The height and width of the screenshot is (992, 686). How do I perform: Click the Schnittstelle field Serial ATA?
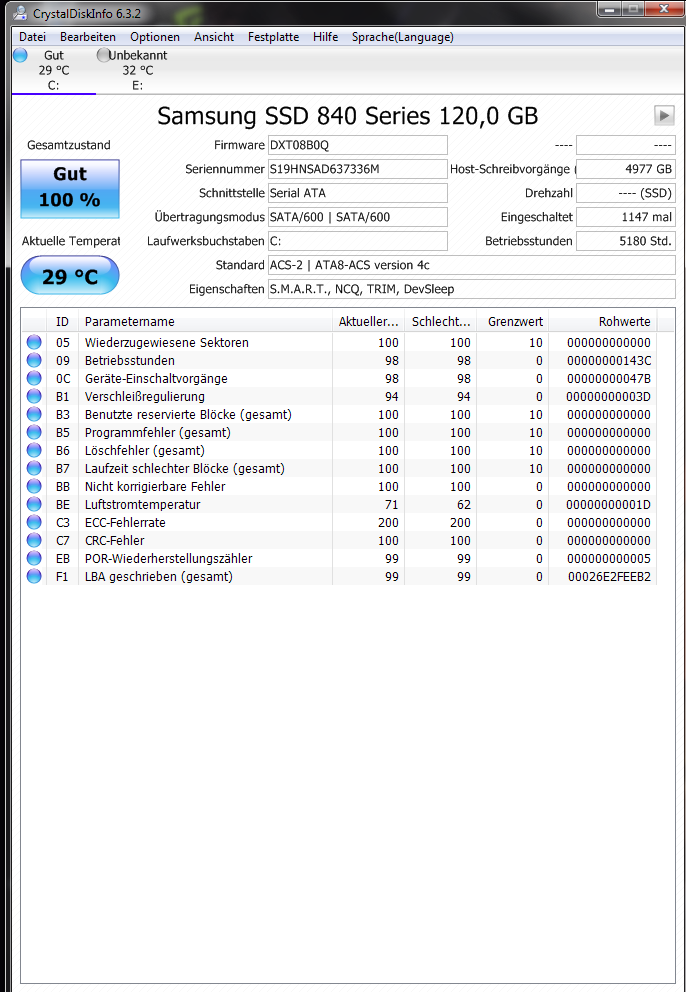point(358,193)
